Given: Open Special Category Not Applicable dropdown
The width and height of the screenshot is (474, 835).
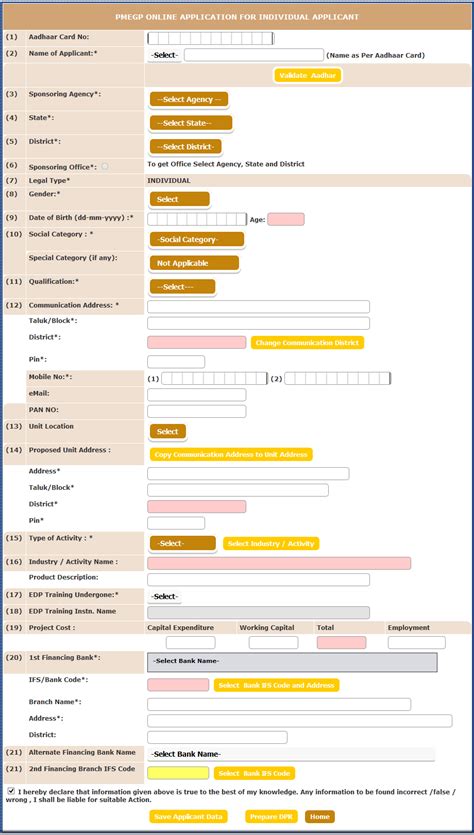Looking at the screenshot, I should pos(194,263).
